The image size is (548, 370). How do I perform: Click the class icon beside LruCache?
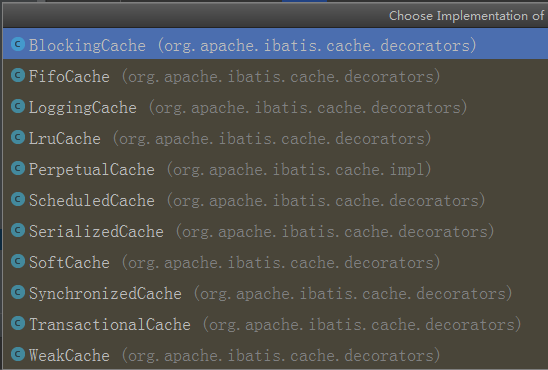(18, 137)
